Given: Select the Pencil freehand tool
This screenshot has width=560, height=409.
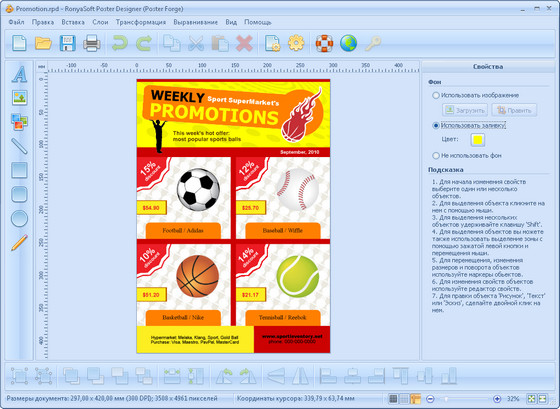Looking at the screenshot, I should (19, 243).
